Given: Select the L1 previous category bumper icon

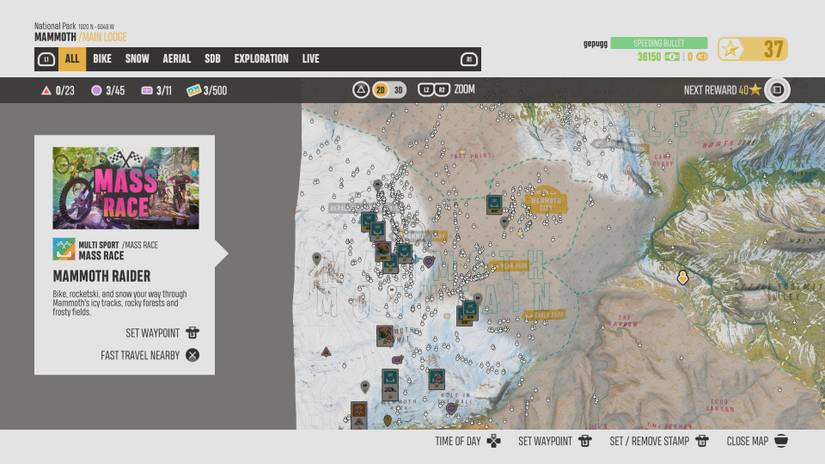Looking at the screenshot, I should coord(46,59).
